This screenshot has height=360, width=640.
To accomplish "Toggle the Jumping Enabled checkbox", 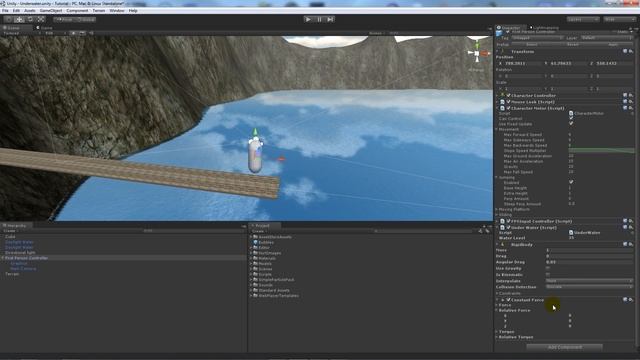I will [571, 182].
